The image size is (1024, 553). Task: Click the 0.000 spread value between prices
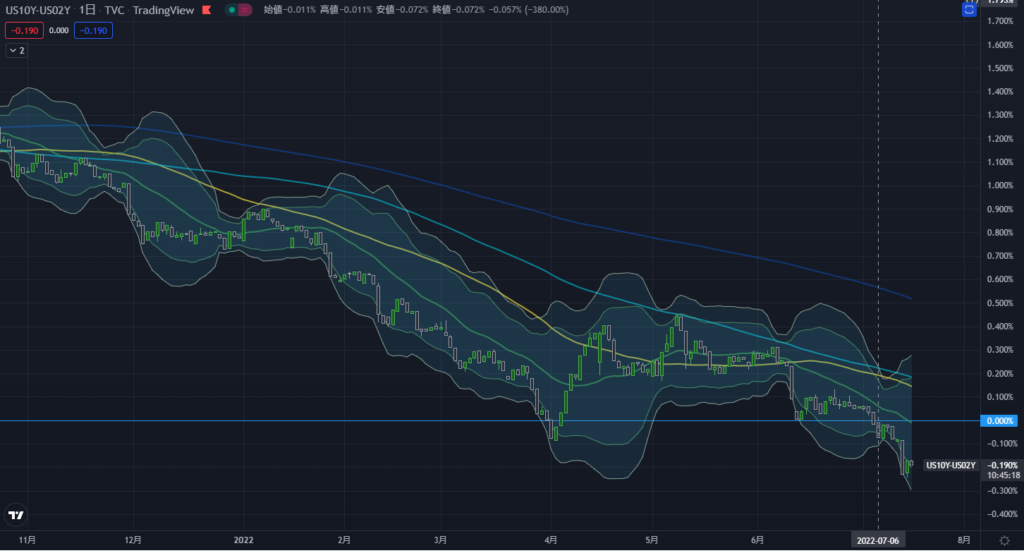click(58, 30)
